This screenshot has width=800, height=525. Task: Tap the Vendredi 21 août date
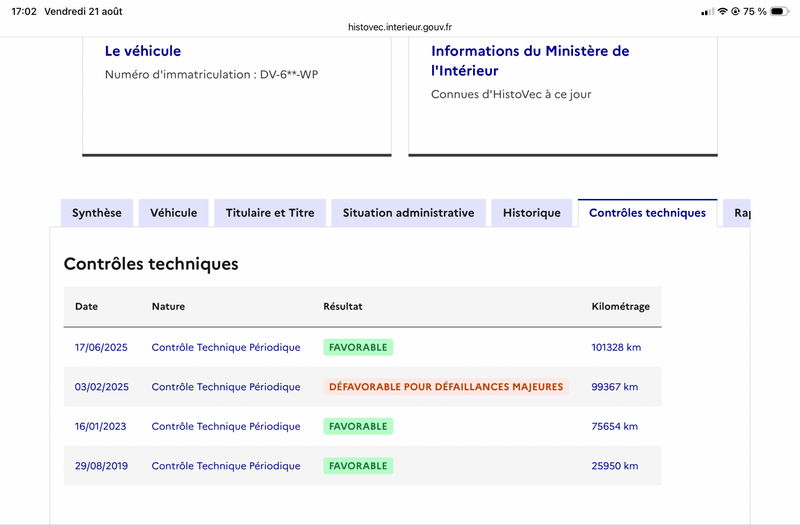click(83, 11)
